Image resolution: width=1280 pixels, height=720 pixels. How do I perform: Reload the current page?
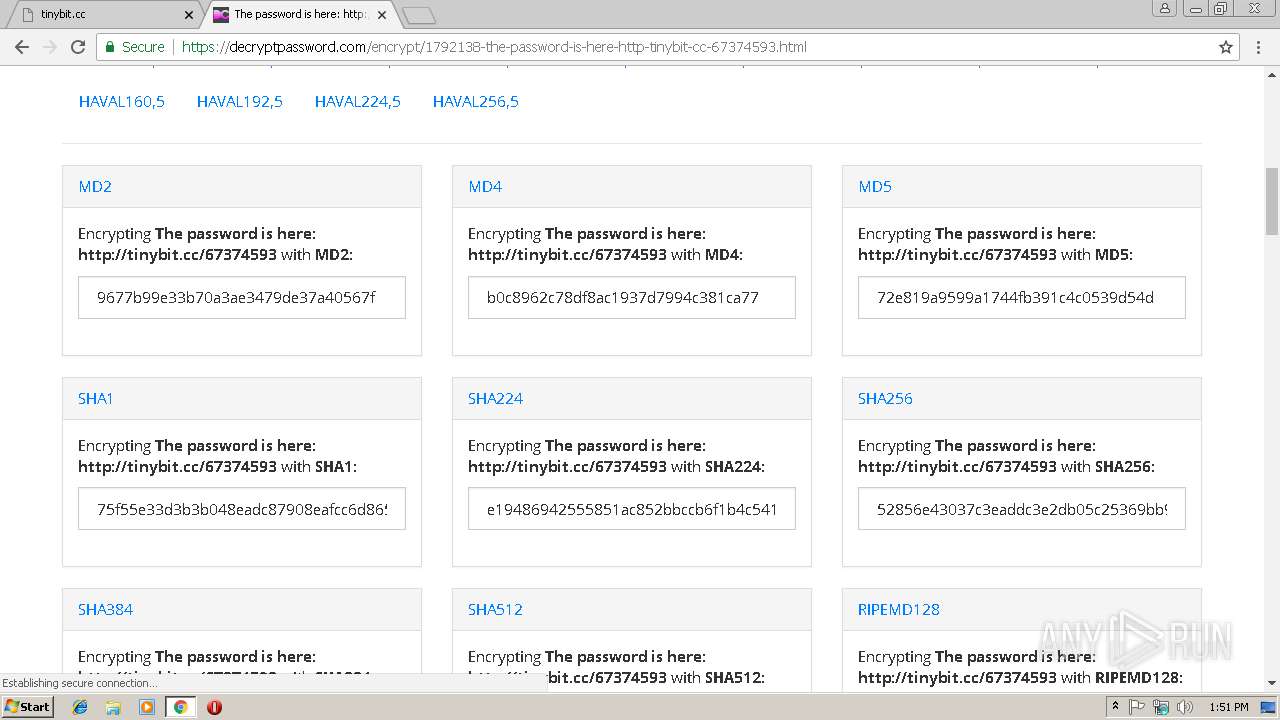point(78,47)
